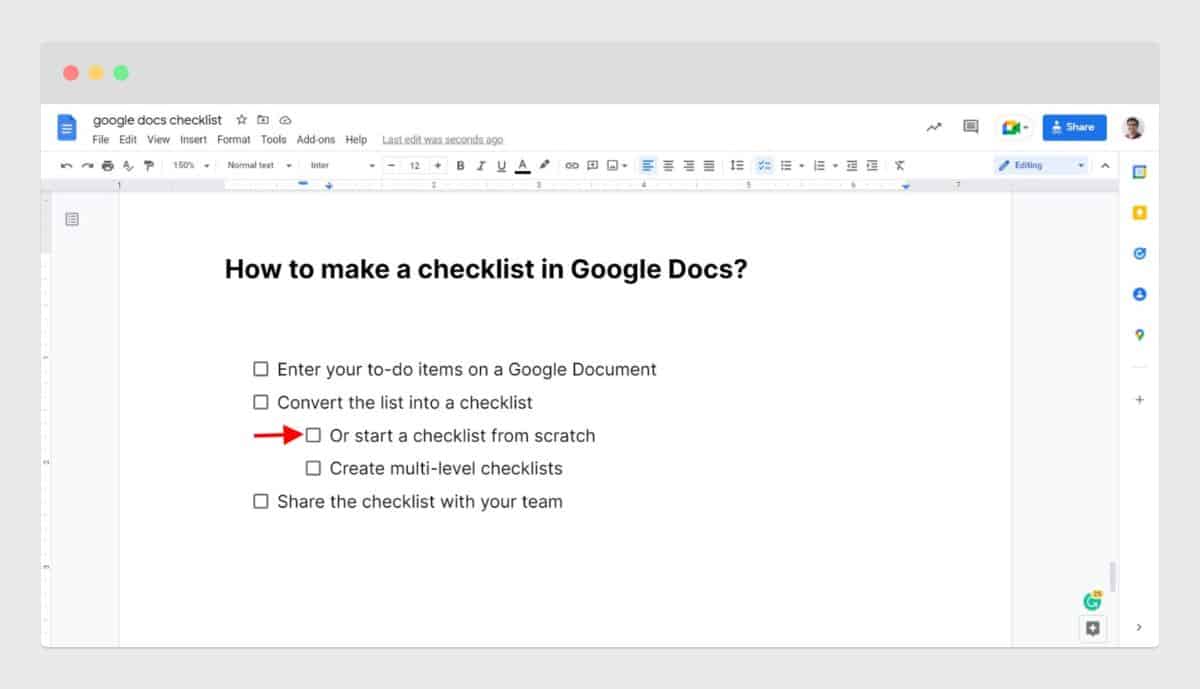The width and height of the screenshot is (1200, 689).
Task: Click the clear formatting icon
Action: 899,165
